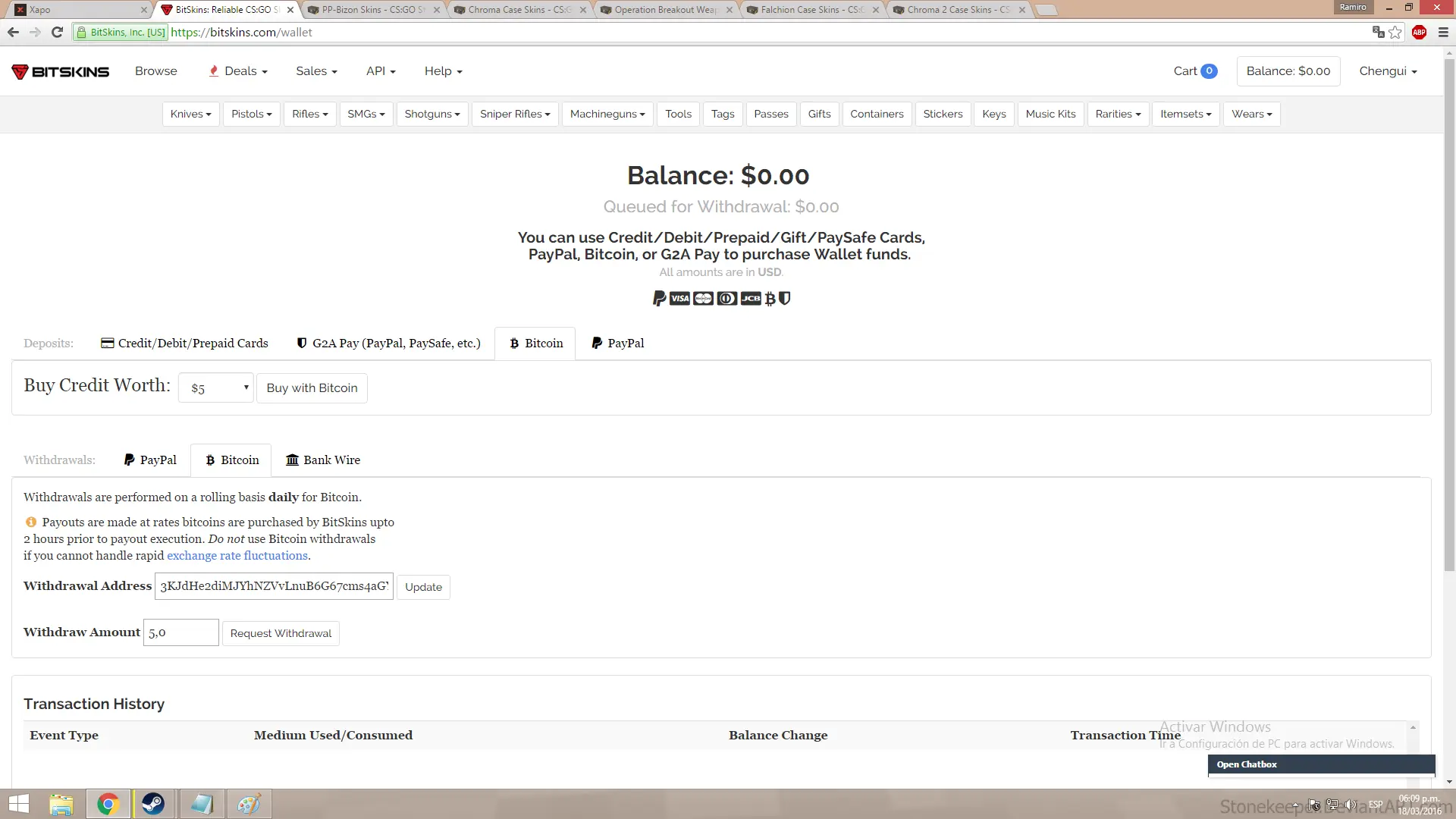Click the volume icon in system tray

click(1351, 805)
